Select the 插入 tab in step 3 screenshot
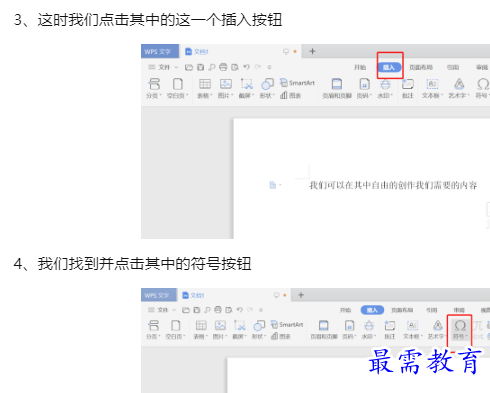This screenshot has width=490, height=393. pyautogui.click(x=389, y=67)
